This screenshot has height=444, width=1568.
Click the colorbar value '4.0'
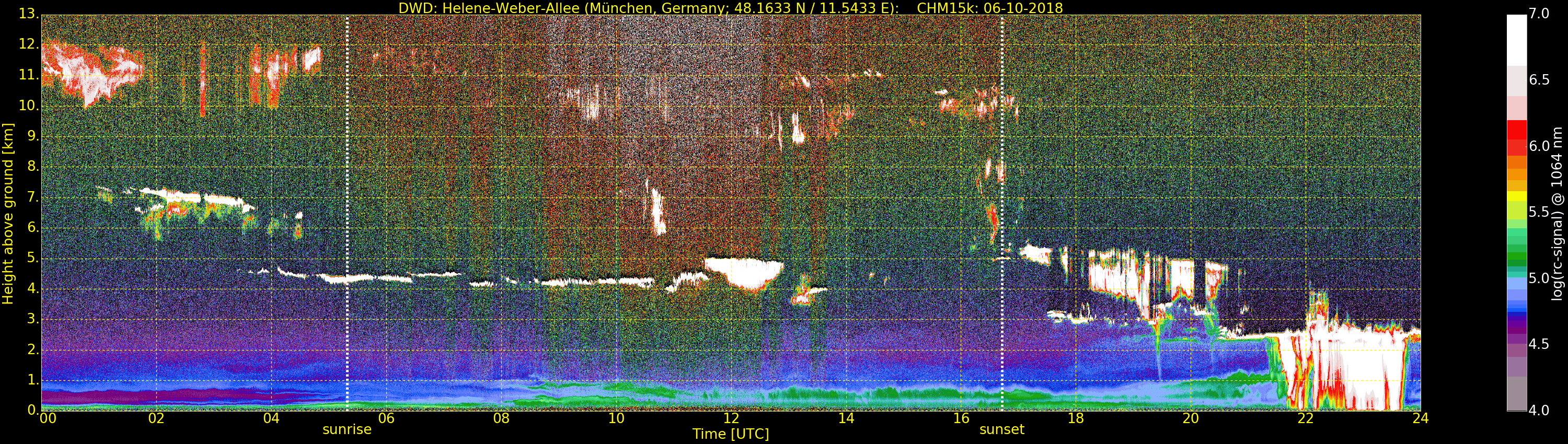[1539, 411]
